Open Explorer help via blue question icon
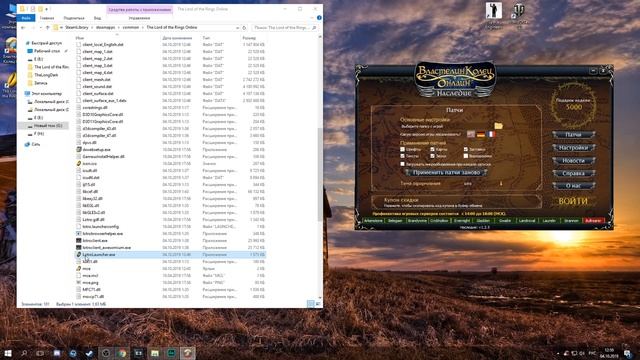This screenshot has height=360, width=640. point(319,18)
